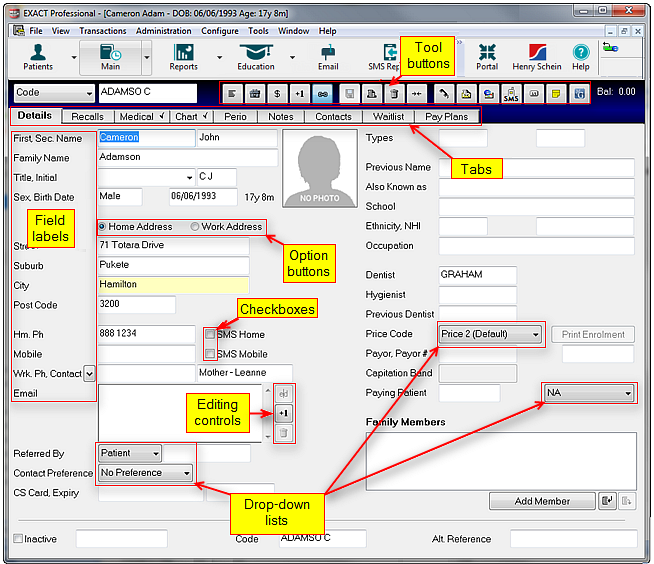The image size is (654, 564).
Task: Click the network connection icon beside Help
Action: coord(610,48)
